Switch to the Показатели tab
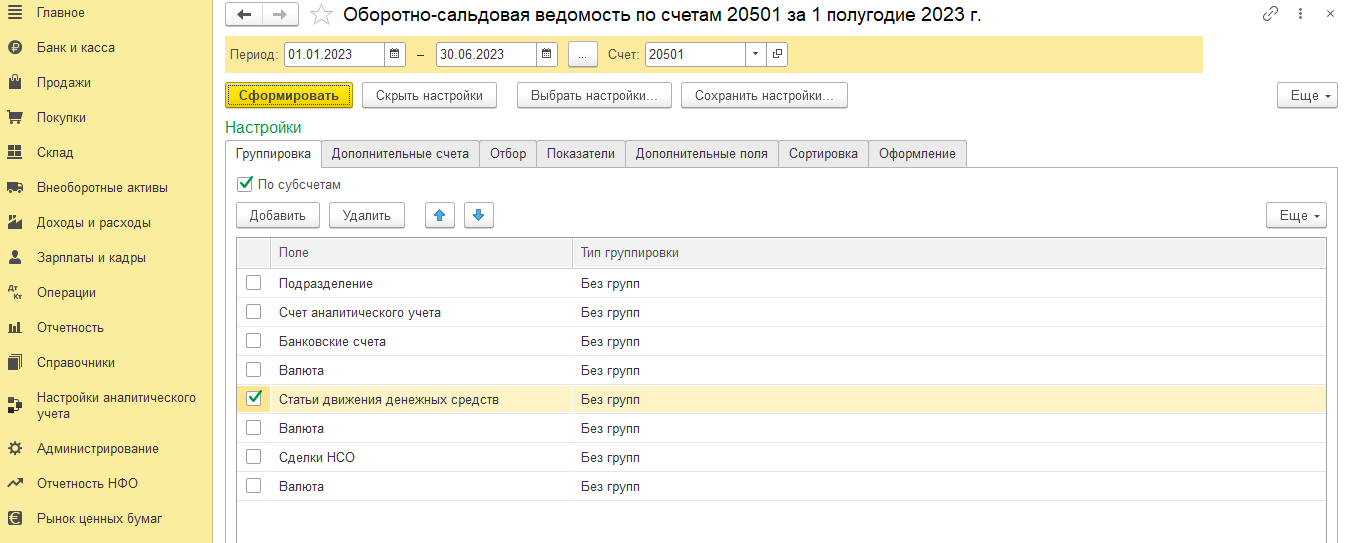This screenshot has width=1355, height=543. point(581,154)
